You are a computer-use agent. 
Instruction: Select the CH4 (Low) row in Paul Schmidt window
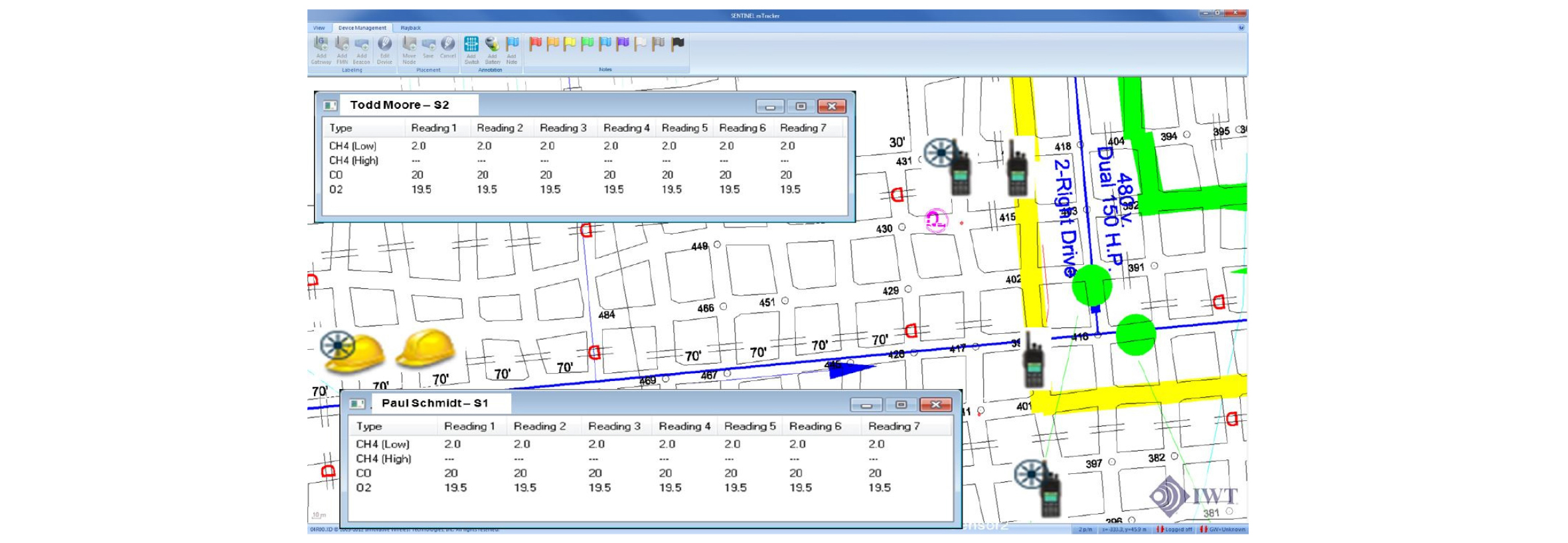click(651, 444)
